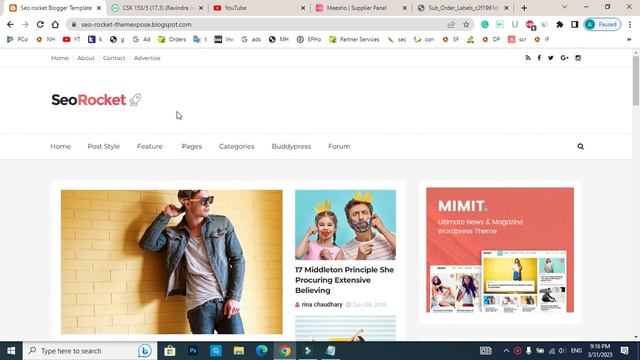
Task: Open author rina chaudhary link
Action: coord(322,304)
